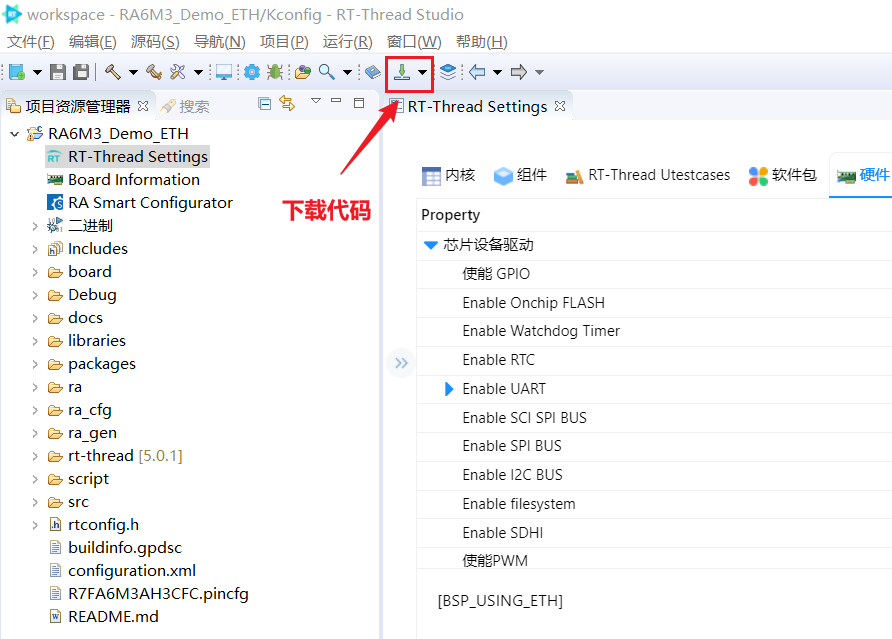Open RA Smart Configurator in project tree
The image size is (892, 639).
coord(150,203)
